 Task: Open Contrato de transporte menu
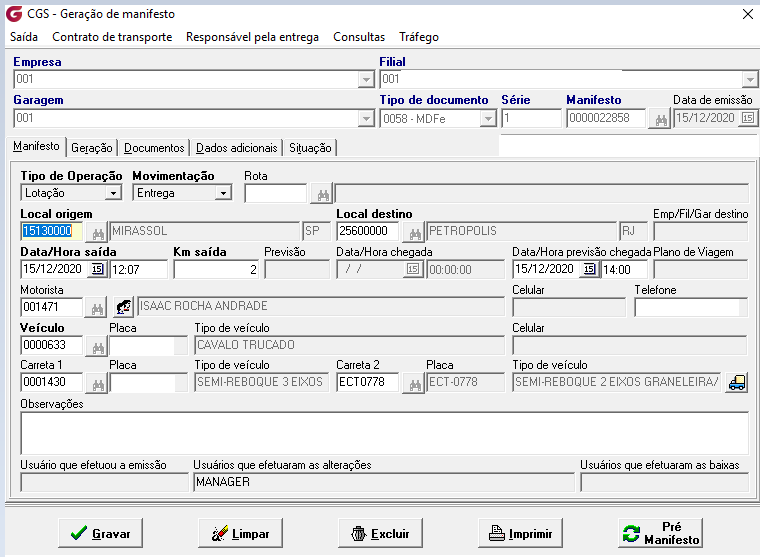(112, 37)
